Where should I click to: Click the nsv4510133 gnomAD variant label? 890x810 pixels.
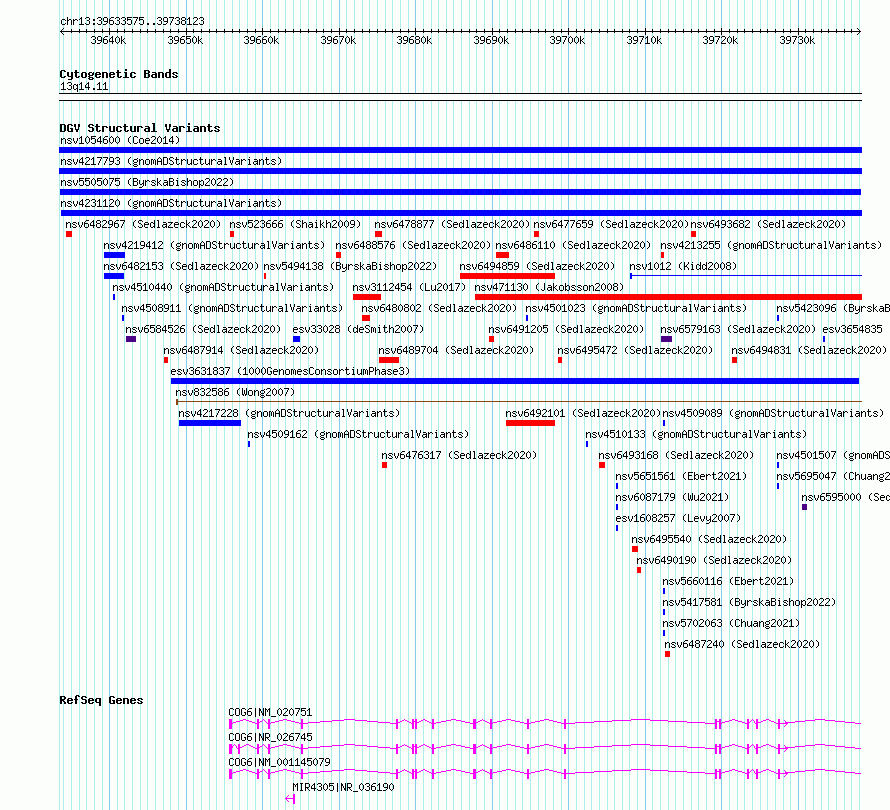pyautogui.click(x=696, y=434)
